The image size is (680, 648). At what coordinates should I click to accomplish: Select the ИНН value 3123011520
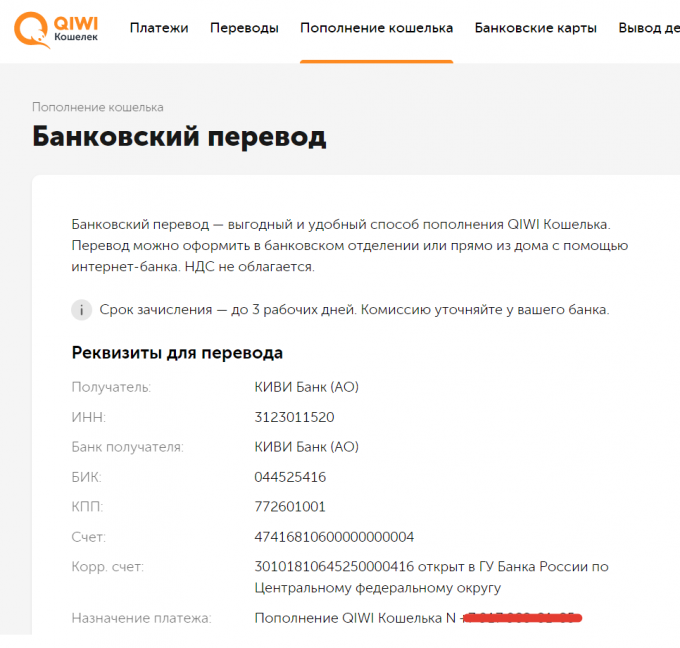tap(294, 417)
